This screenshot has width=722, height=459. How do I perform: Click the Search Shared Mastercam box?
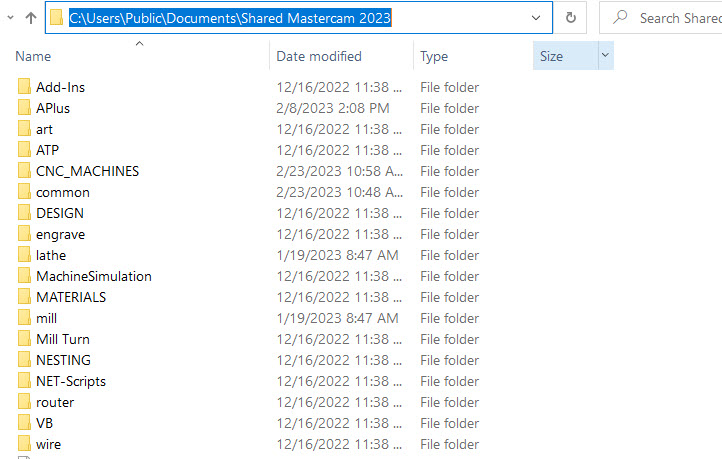coord(661,18)
